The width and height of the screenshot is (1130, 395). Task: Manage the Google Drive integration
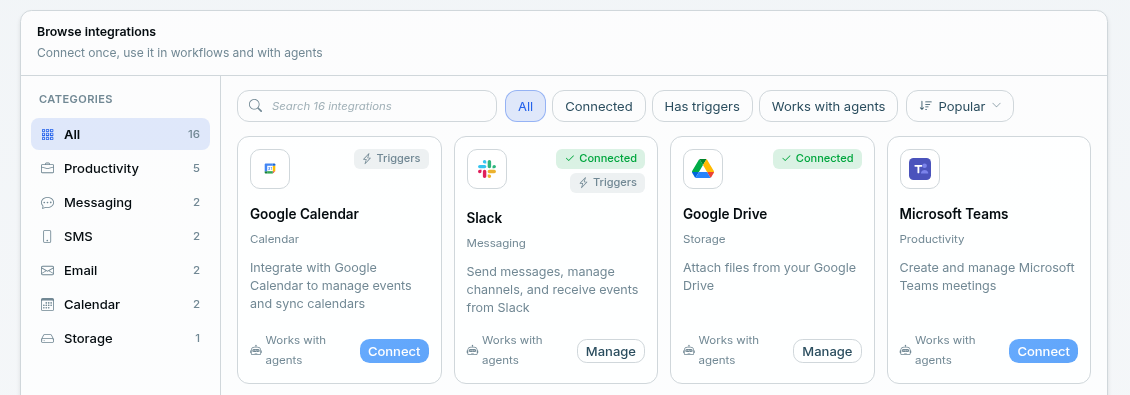827,351
